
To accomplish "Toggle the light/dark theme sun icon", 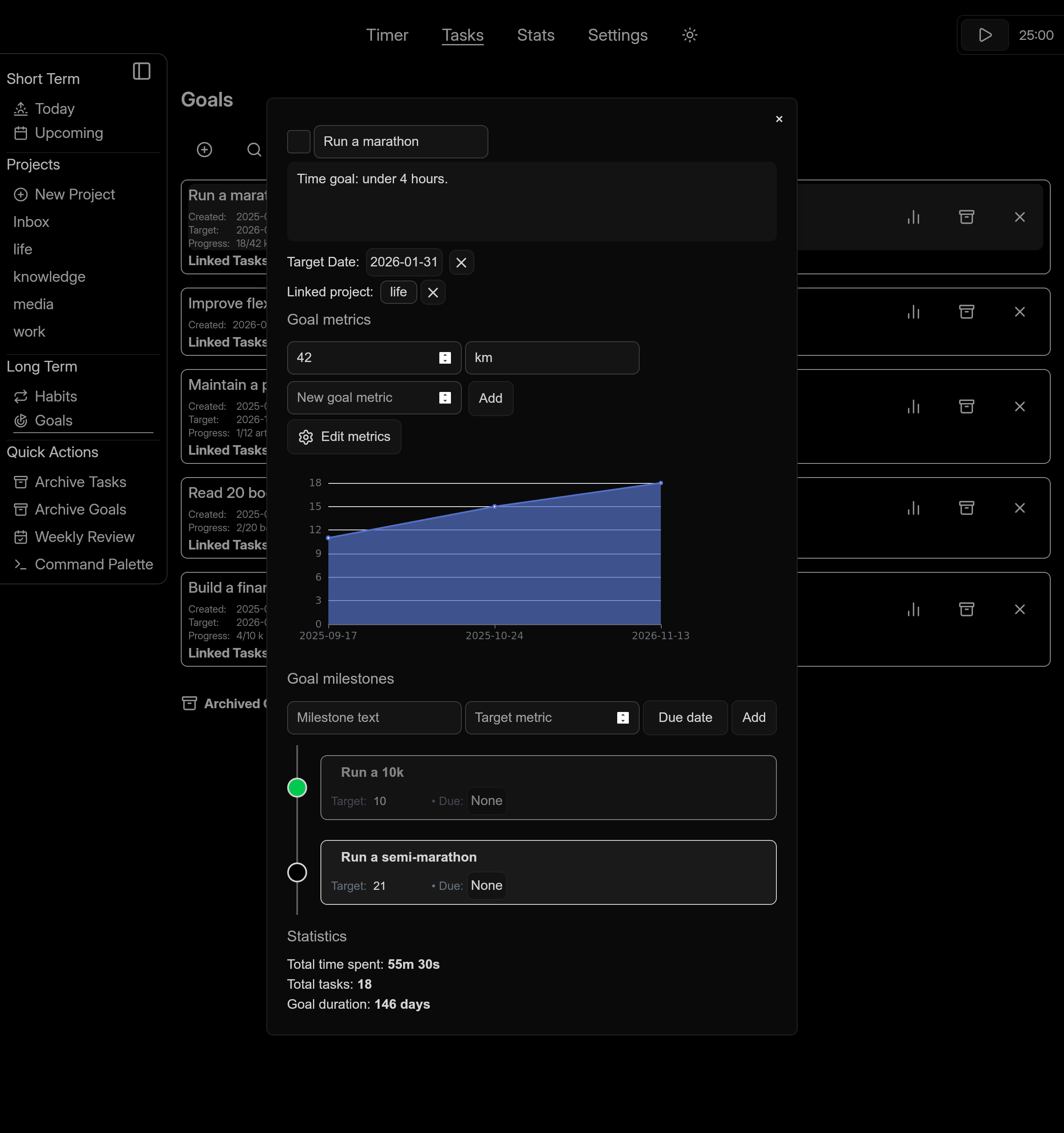I will tap(690, 35).
